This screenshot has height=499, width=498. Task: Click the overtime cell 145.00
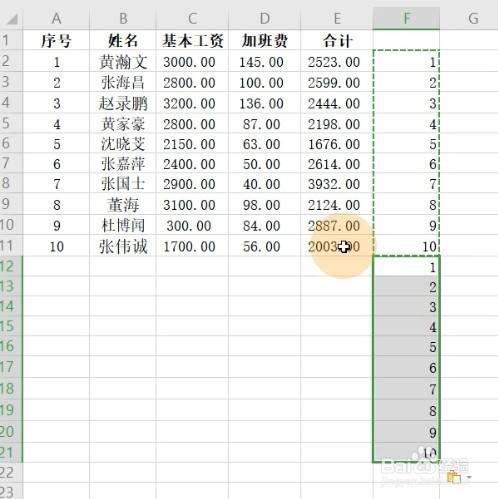(265, 62)
